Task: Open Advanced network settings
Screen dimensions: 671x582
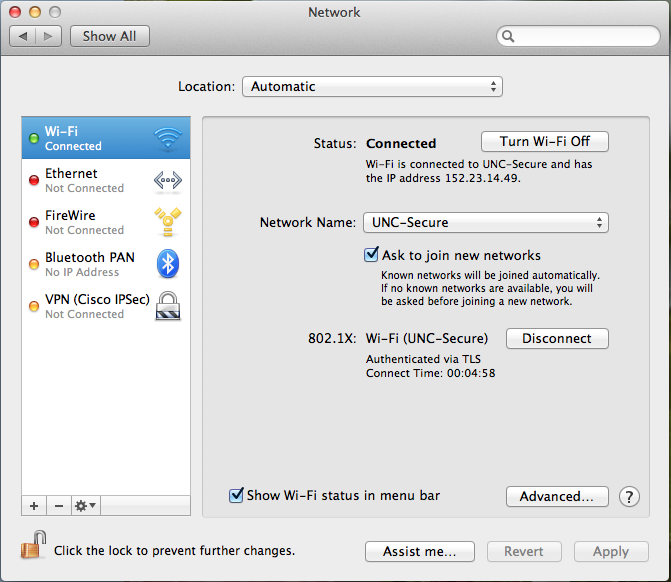Action: click(x=557, y=496)
